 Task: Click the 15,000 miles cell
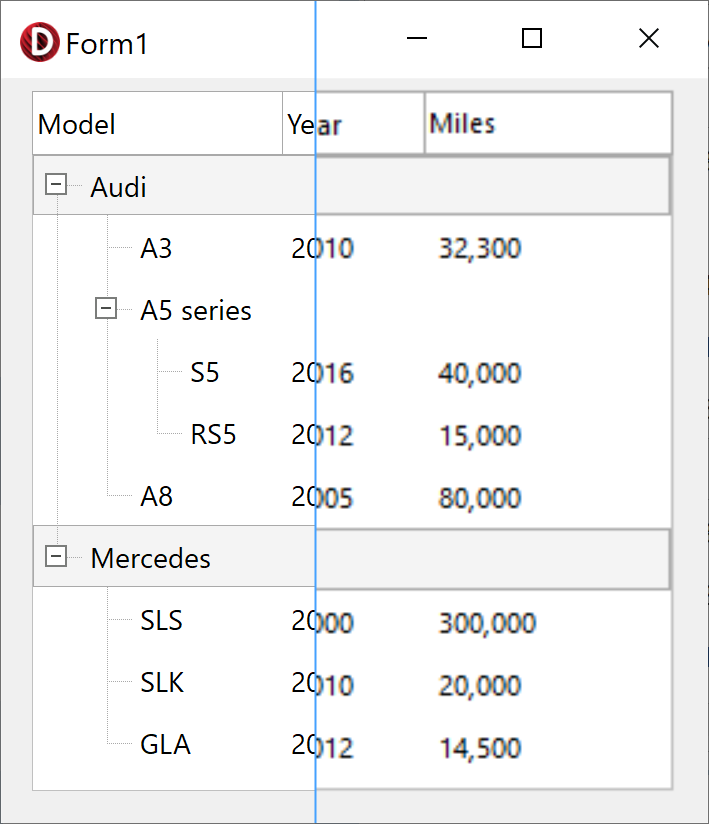click(480, 435)
